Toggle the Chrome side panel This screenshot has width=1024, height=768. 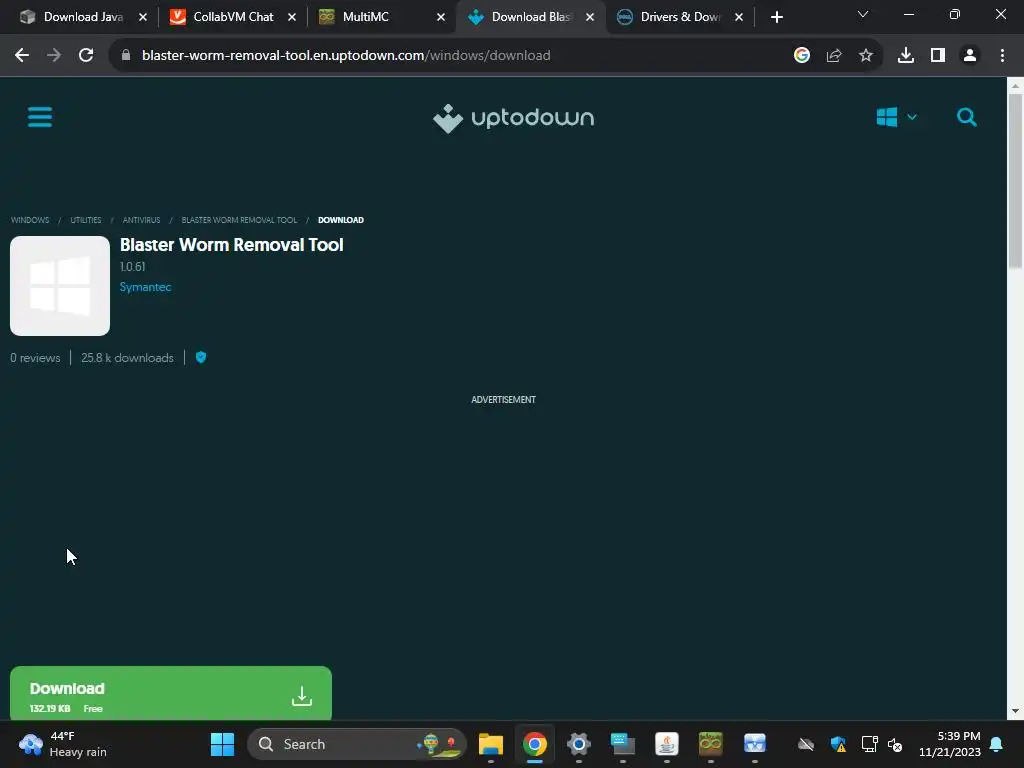(938, 56)
